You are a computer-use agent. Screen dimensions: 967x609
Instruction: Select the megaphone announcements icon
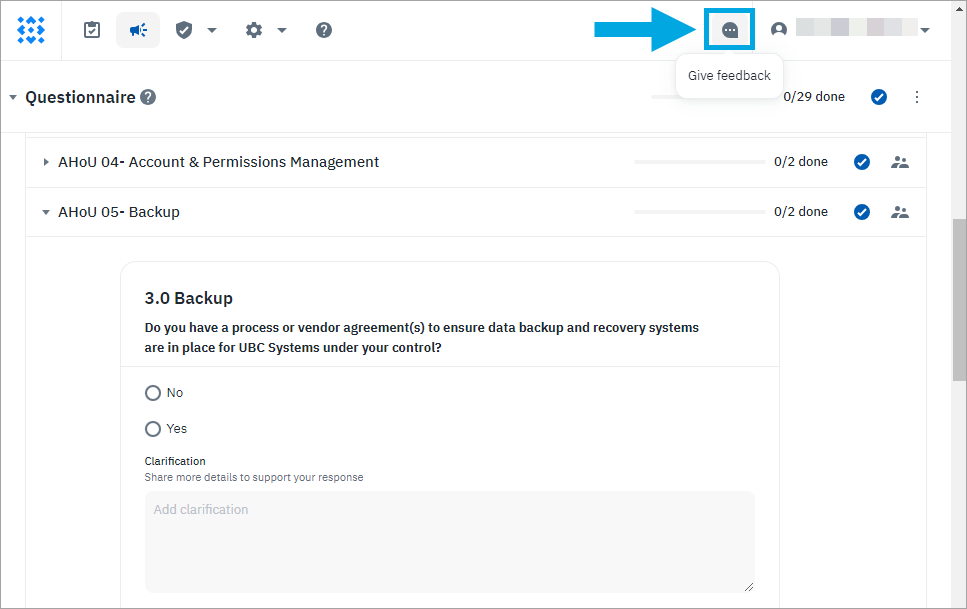[x=138, y=30]
